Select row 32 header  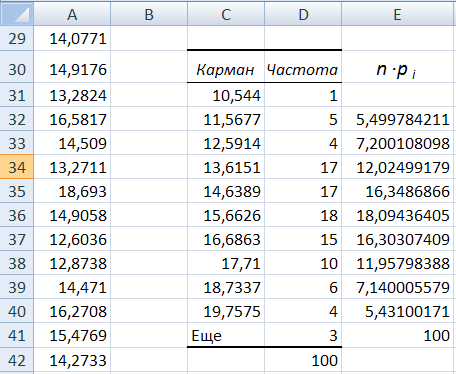tap(17, 119)
